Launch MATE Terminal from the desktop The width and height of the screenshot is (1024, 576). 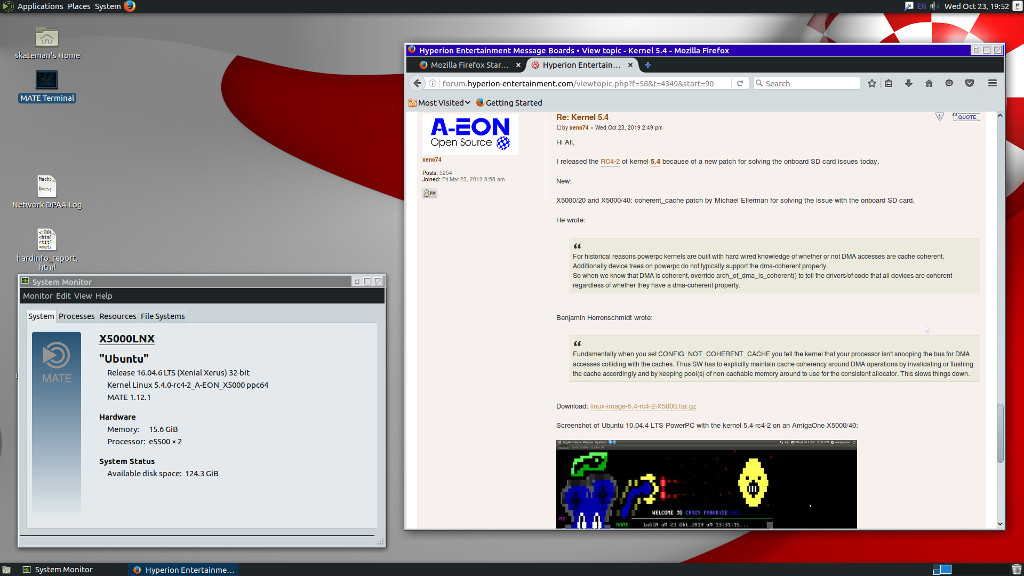47,80
